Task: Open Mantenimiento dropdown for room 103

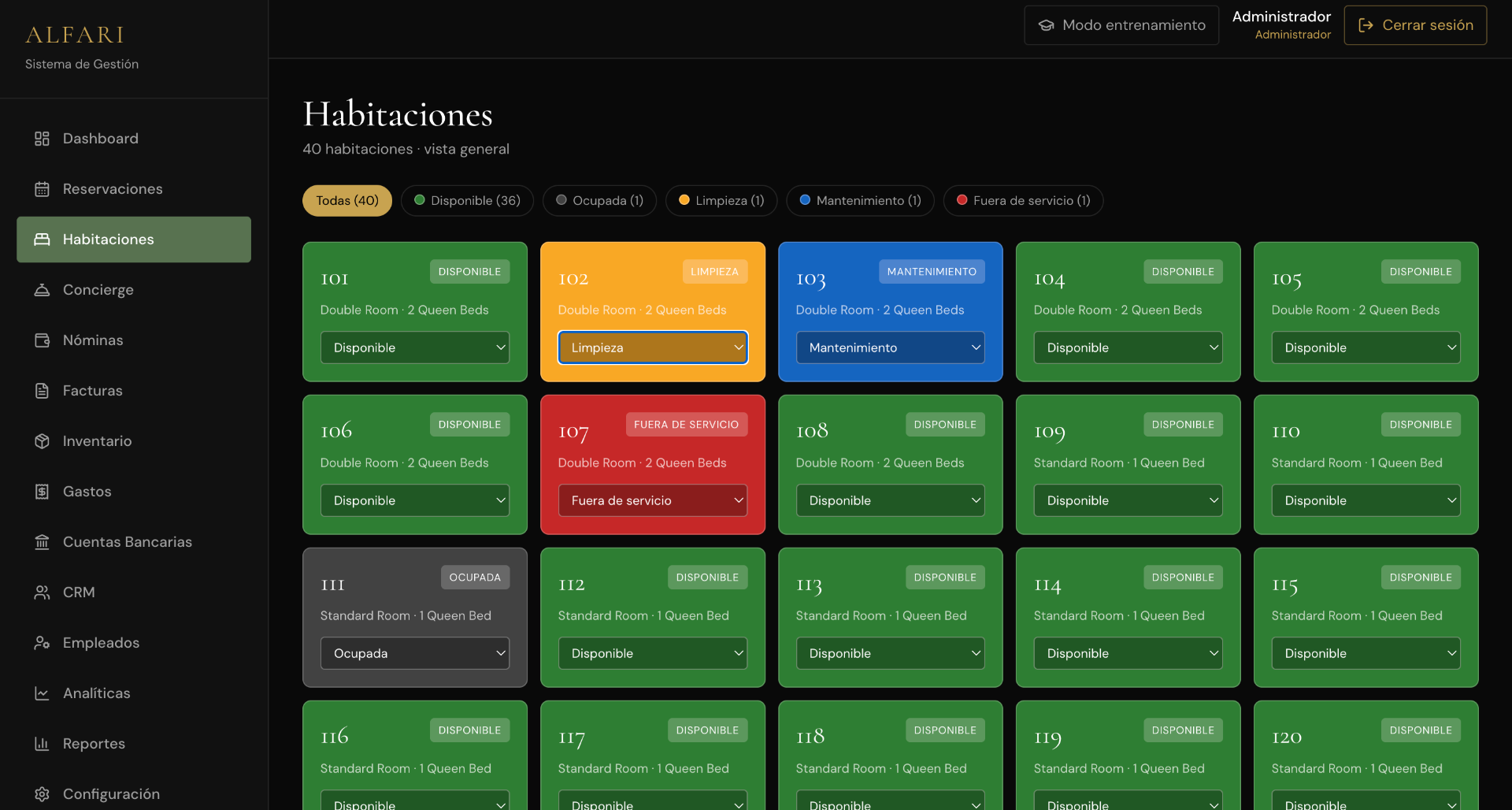Action: 891,347
